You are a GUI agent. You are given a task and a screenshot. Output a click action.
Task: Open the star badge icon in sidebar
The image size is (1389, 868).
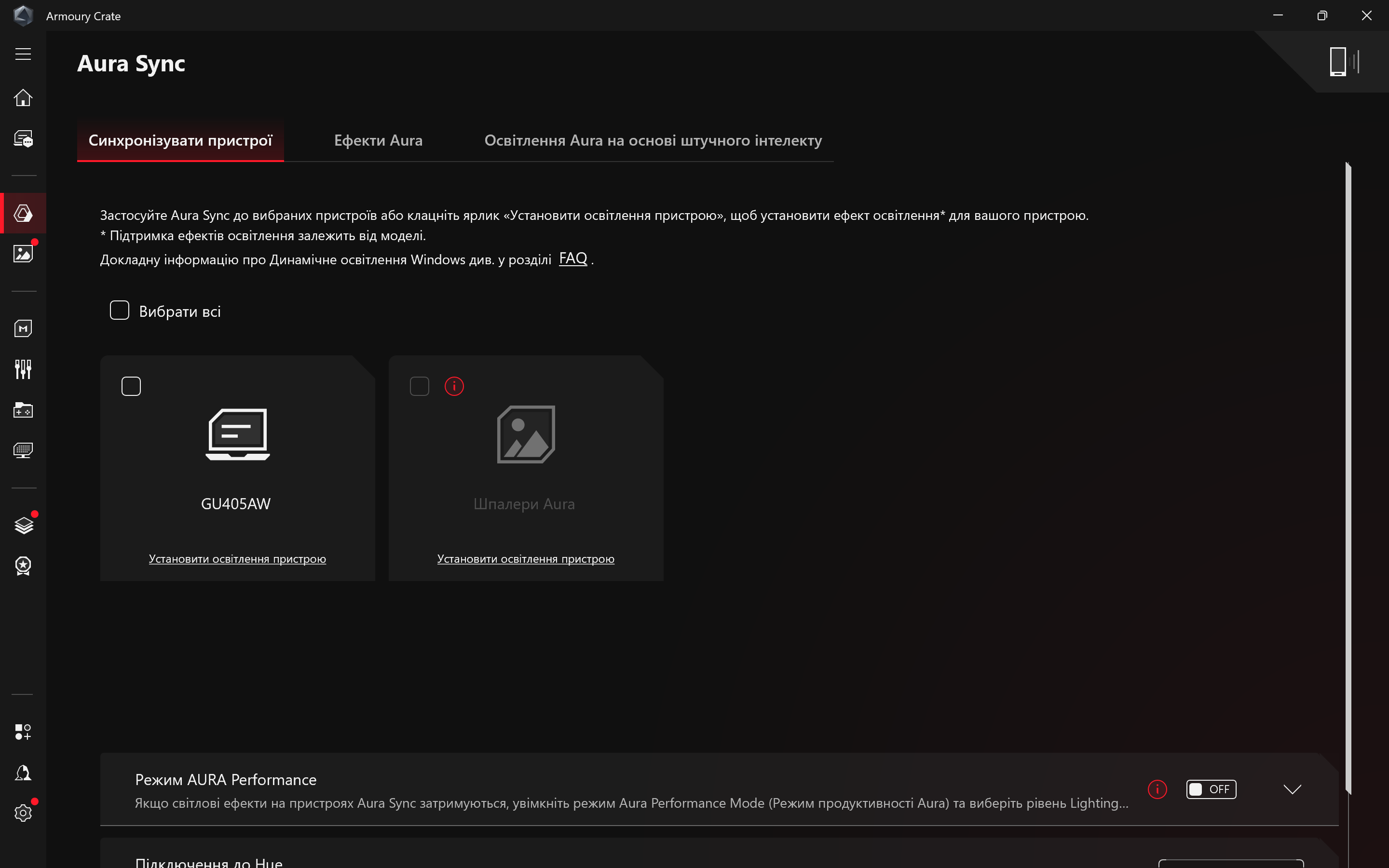click(x=23, y=566)
